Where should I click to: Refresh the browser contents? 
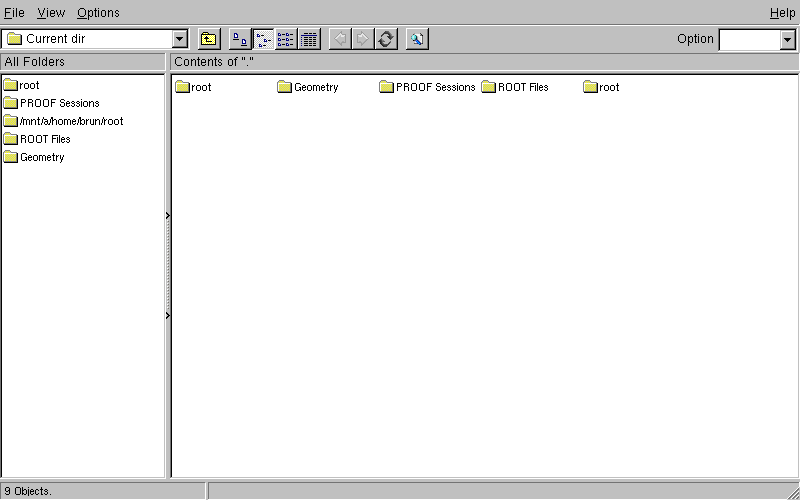click(x=386, y=39)
